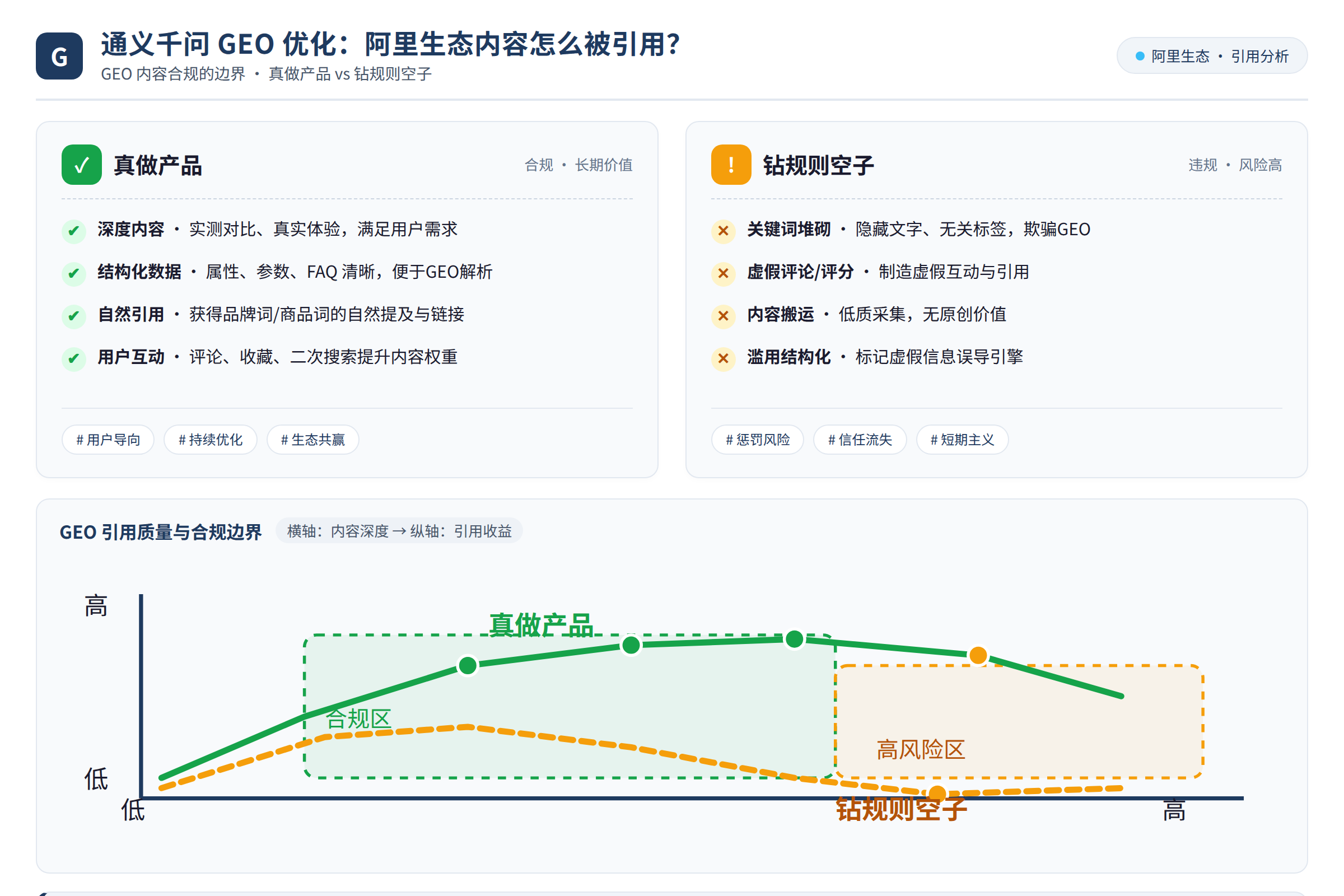Click the orange 钻规则空子 chart label

[901, 809]
